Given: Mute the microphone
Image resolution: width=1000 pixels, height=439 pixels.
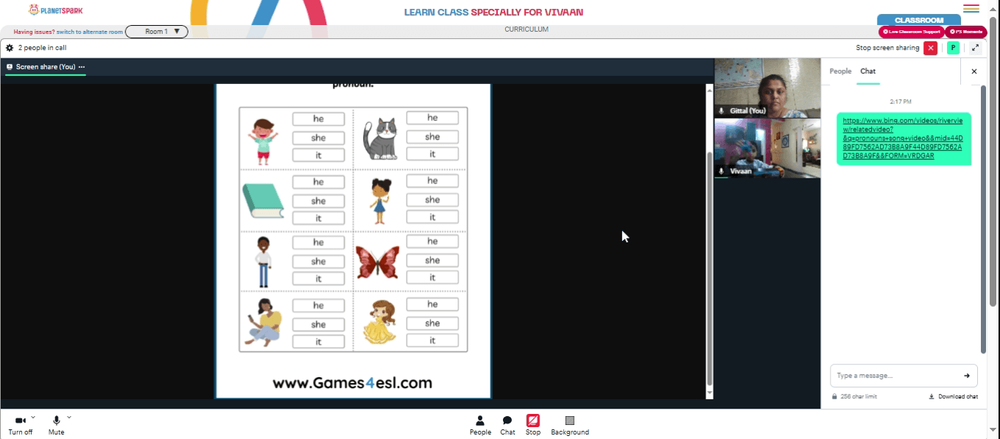Looking at the screenshot, I should click(x=56, y=425).
